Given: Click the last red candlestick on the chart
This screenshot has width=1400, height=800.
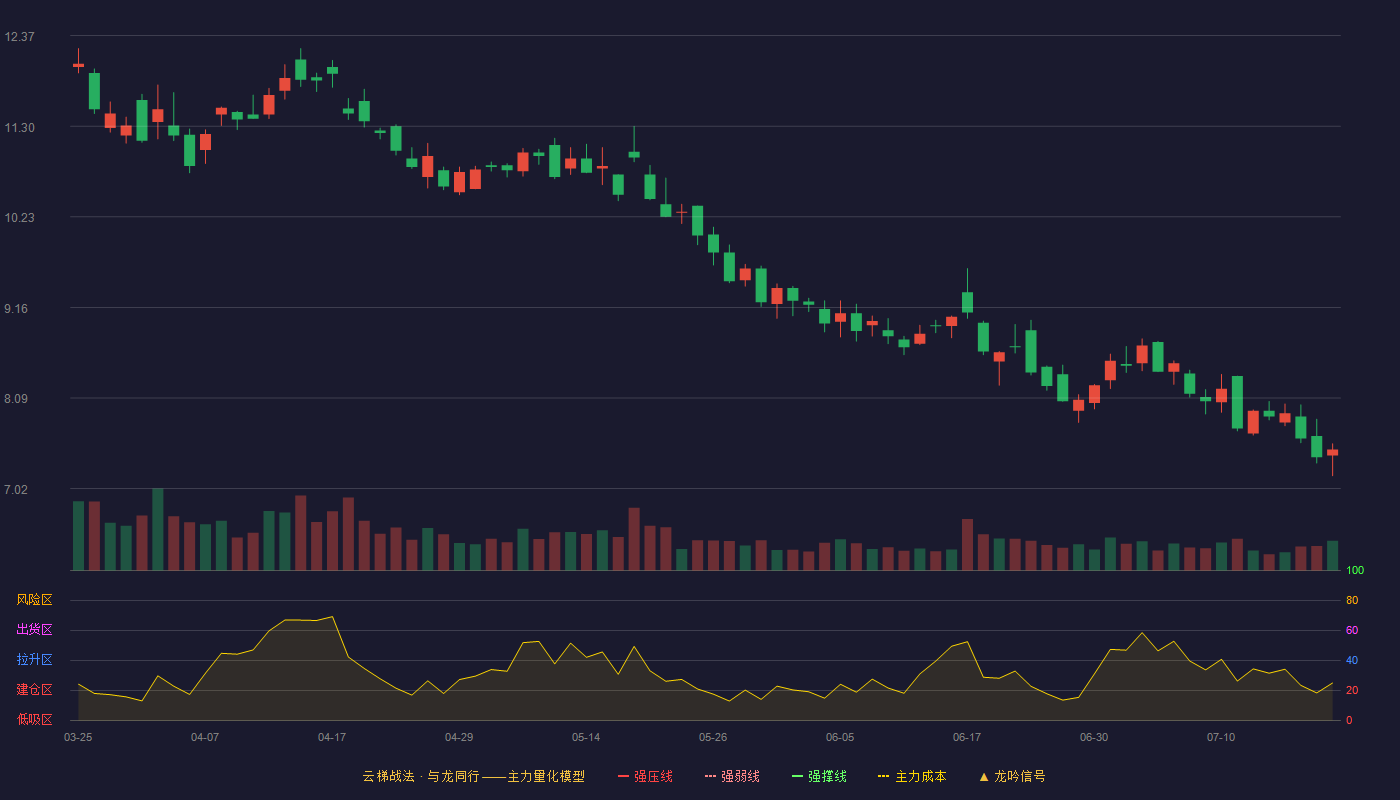Looking at the screenshot, I should pyautogui.click(x=1332, y=452).
